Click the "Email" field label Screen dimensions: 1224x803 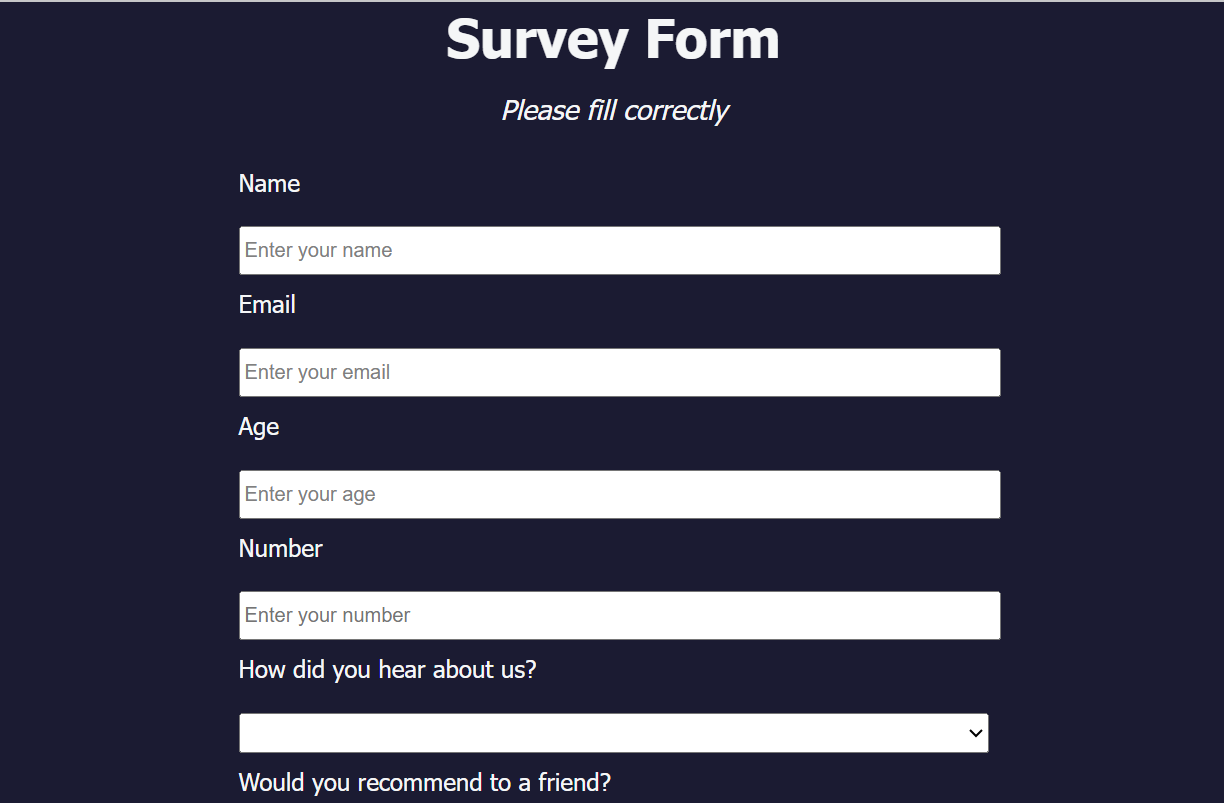(x=267, y=305)
